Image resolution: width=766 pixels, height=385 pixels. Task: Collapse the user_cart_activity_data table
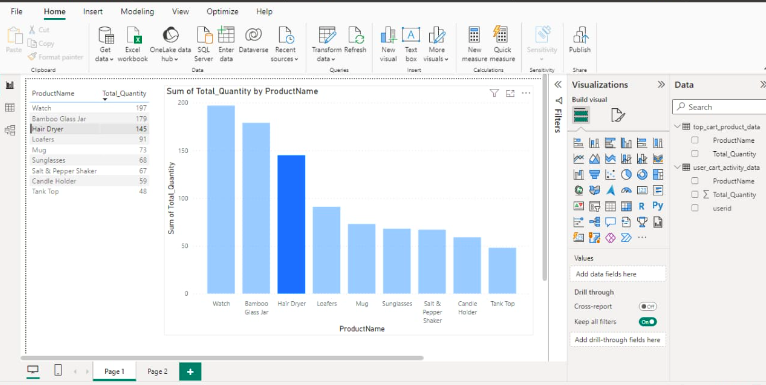point(677,167)
